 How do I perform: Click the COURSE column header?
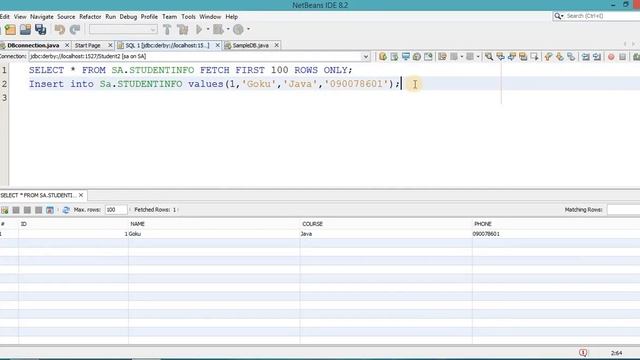click(386, 224)
